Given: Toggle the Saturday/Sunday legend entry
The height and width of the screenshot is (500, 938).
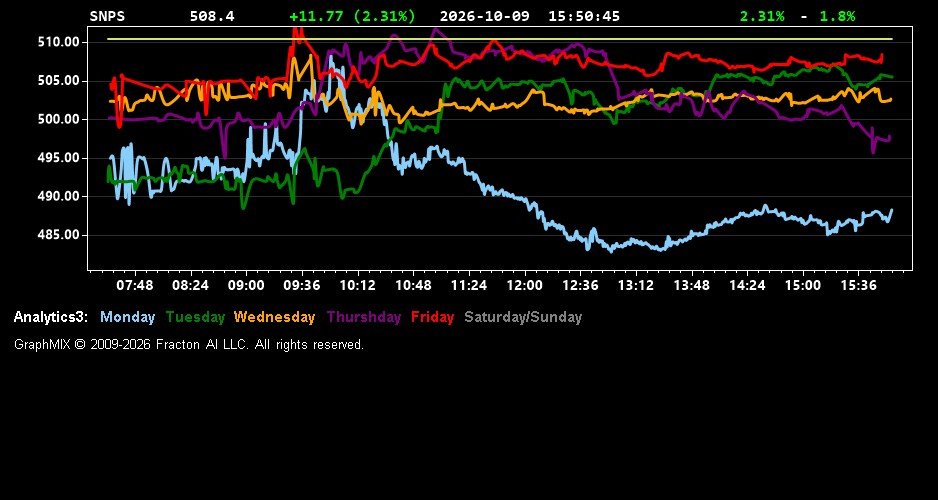Looking at the screenshot, I should tap(523, 317).
